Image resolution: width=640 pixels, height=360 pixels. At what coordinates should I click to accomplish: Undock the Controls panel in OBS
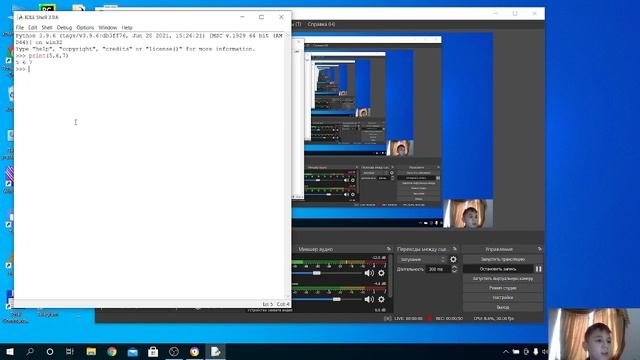[x=540, y=249]
